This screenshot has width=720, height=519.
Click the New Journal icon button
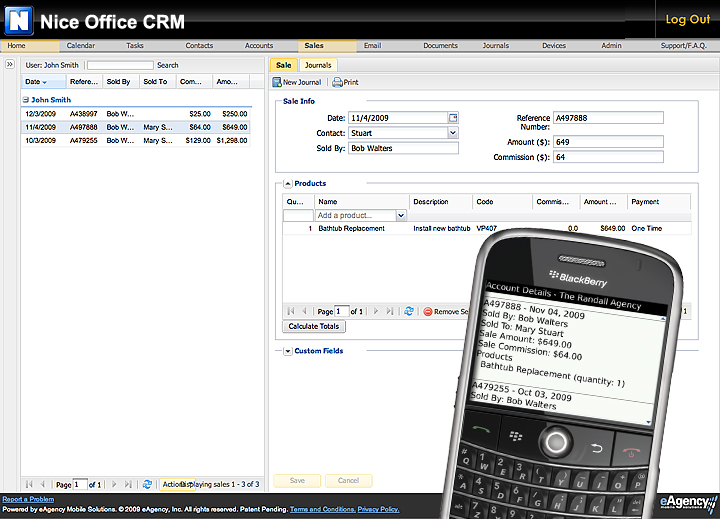coord(297,82)
